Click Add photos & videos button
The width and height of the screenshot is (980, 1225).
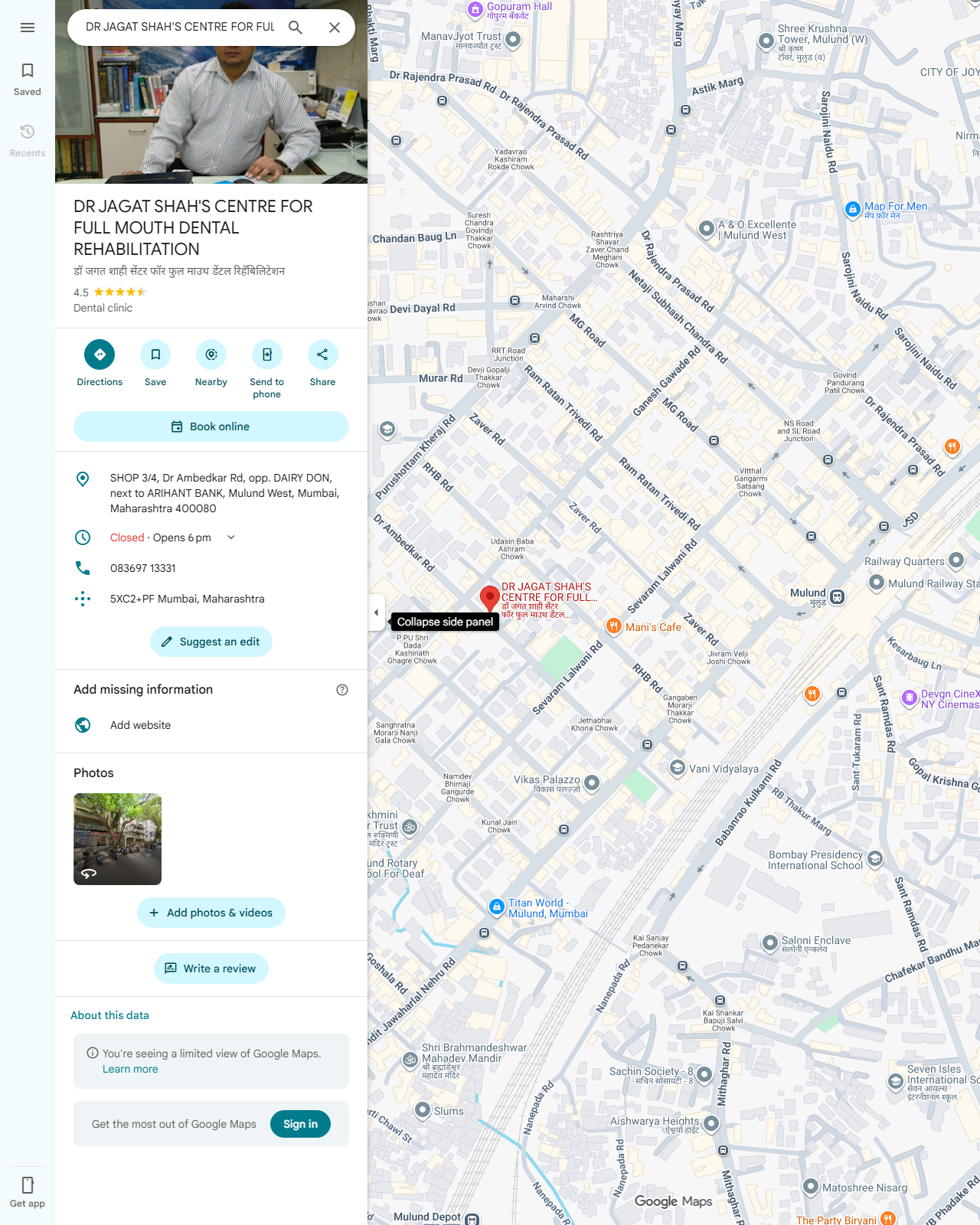tap(211, 913)
